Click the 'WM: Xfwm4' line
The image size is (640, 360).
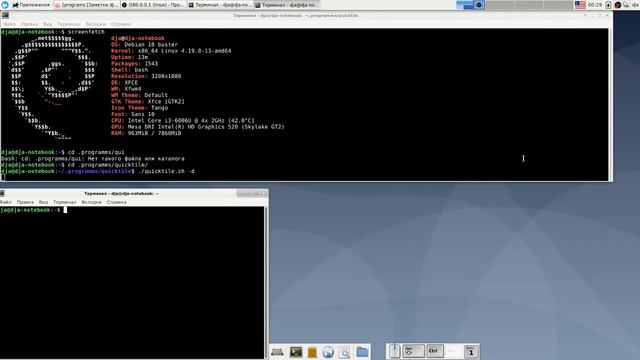coord(126,89)
